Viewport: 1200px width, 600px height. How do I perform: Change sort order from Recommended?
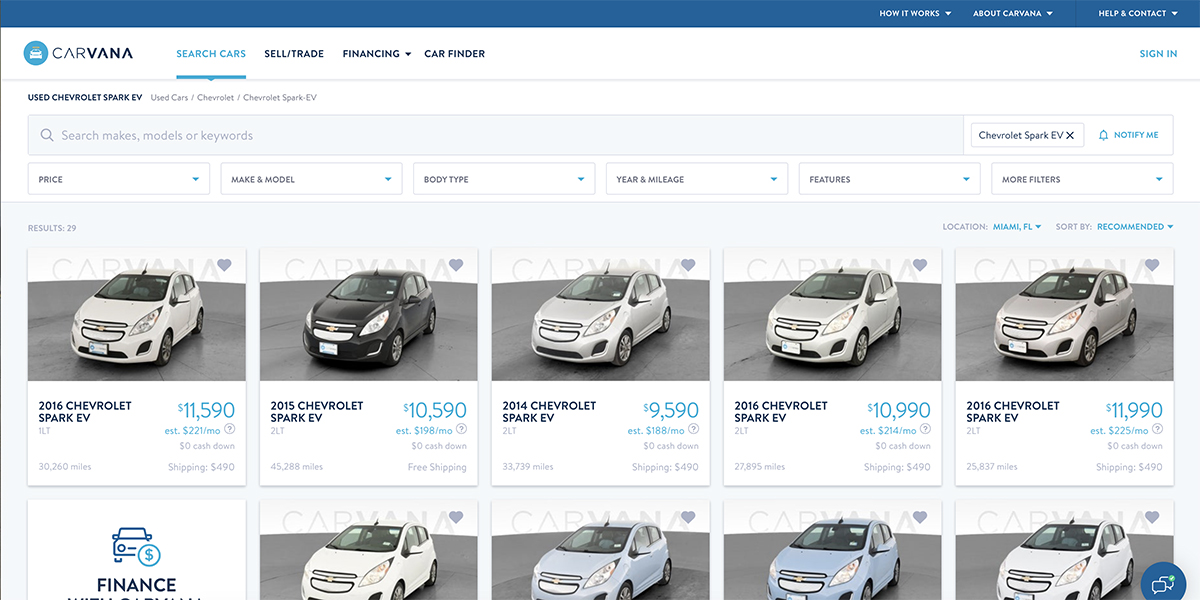point(1135,227)
